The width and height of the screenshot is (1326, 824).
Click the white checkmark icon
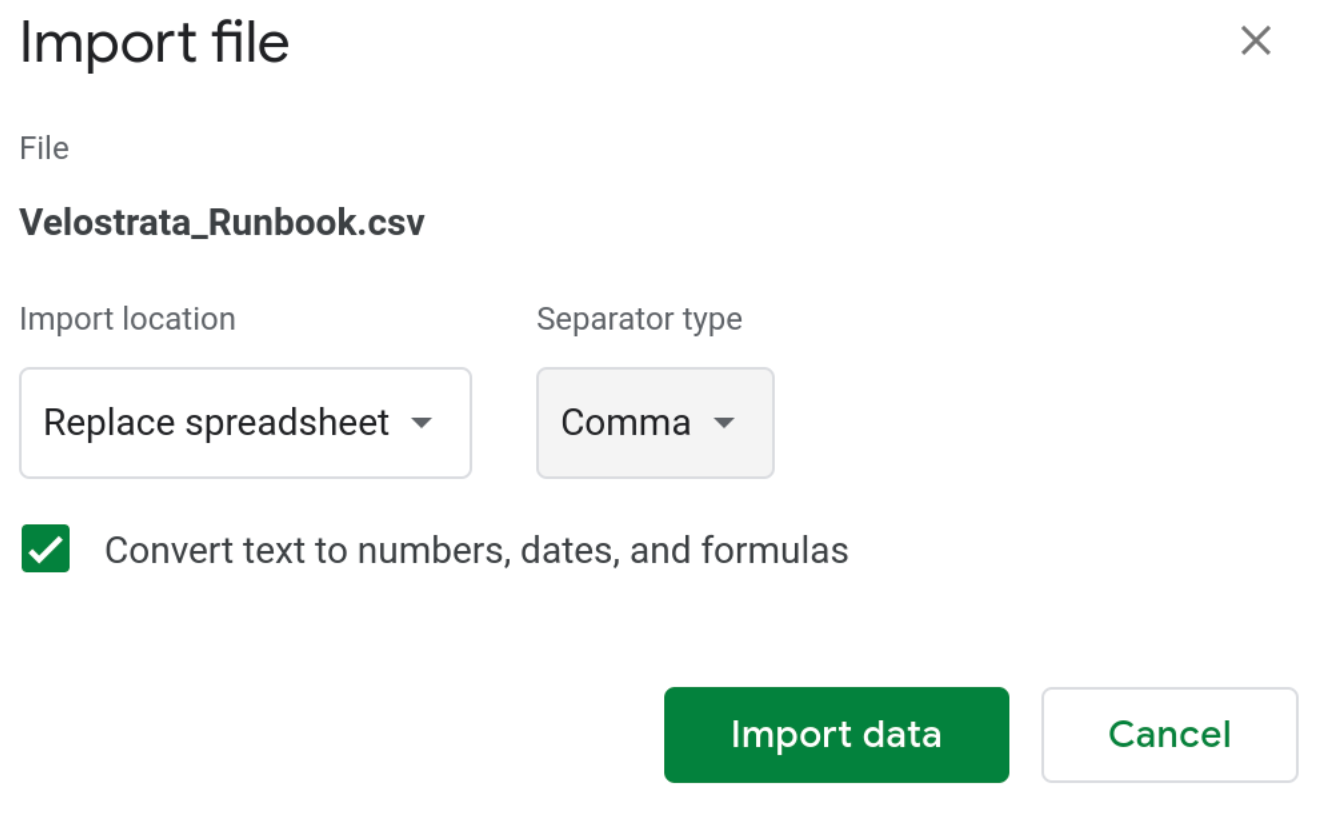[46, 549]
